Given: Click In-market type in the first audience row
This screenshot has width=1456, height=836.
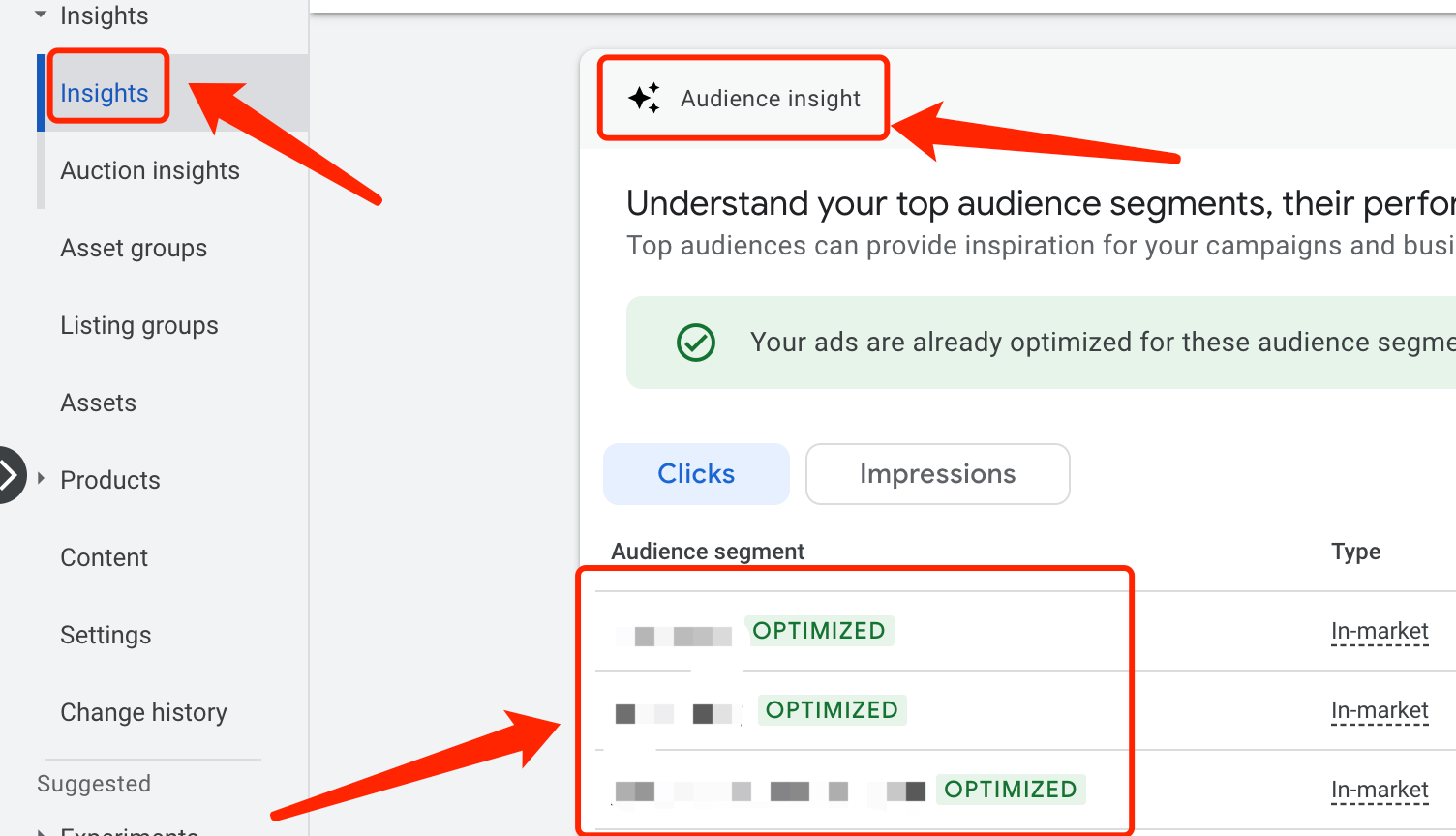Looking at the screenshot, I should pyautogui.click(x=1380, y=632).
